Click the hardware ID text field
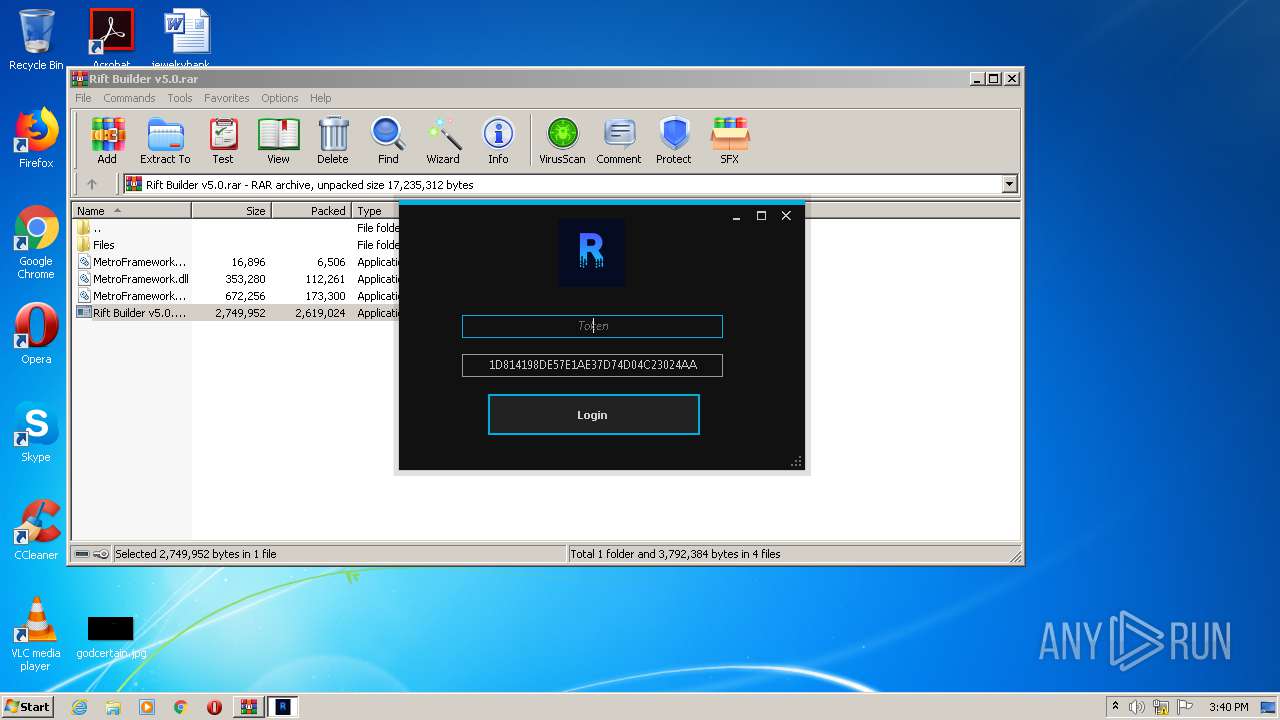The image size is (1280, 720). pyautogui.click(x=592, y=365)
